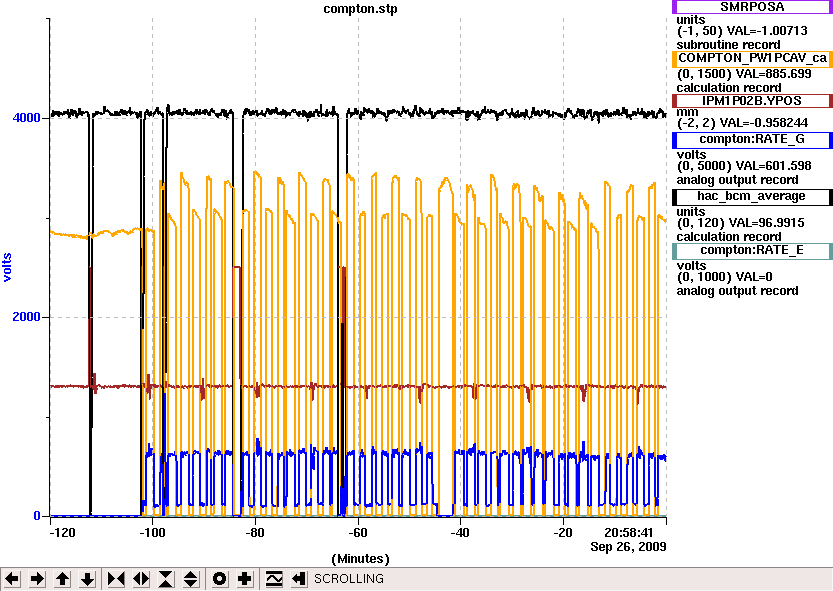This screenshot has height=591, width=833.
Task: Click the SCROLLING status label
Action: click(348, 579)
